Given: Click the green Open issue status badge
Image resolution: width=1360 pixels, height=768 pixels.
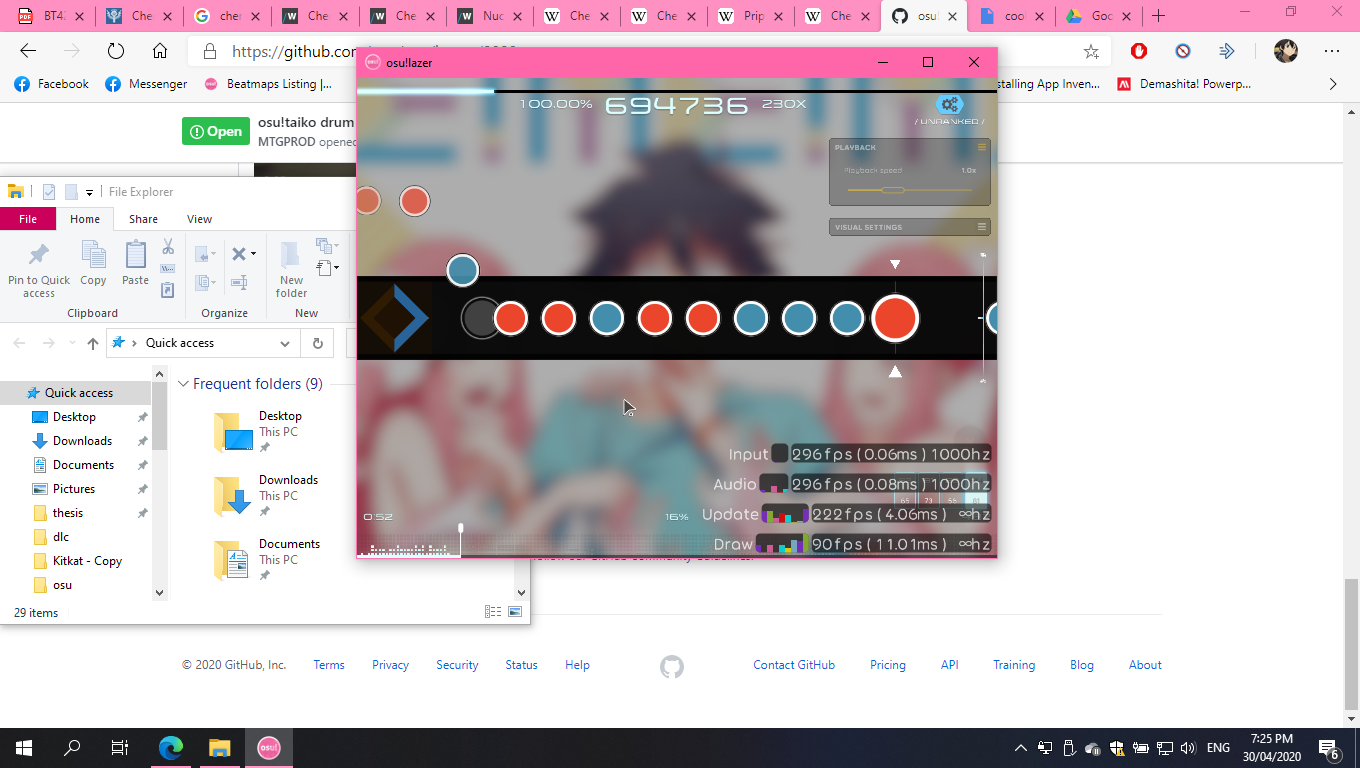Looking at the screenshot, I should pyautogui.click(x=216, y=131).
